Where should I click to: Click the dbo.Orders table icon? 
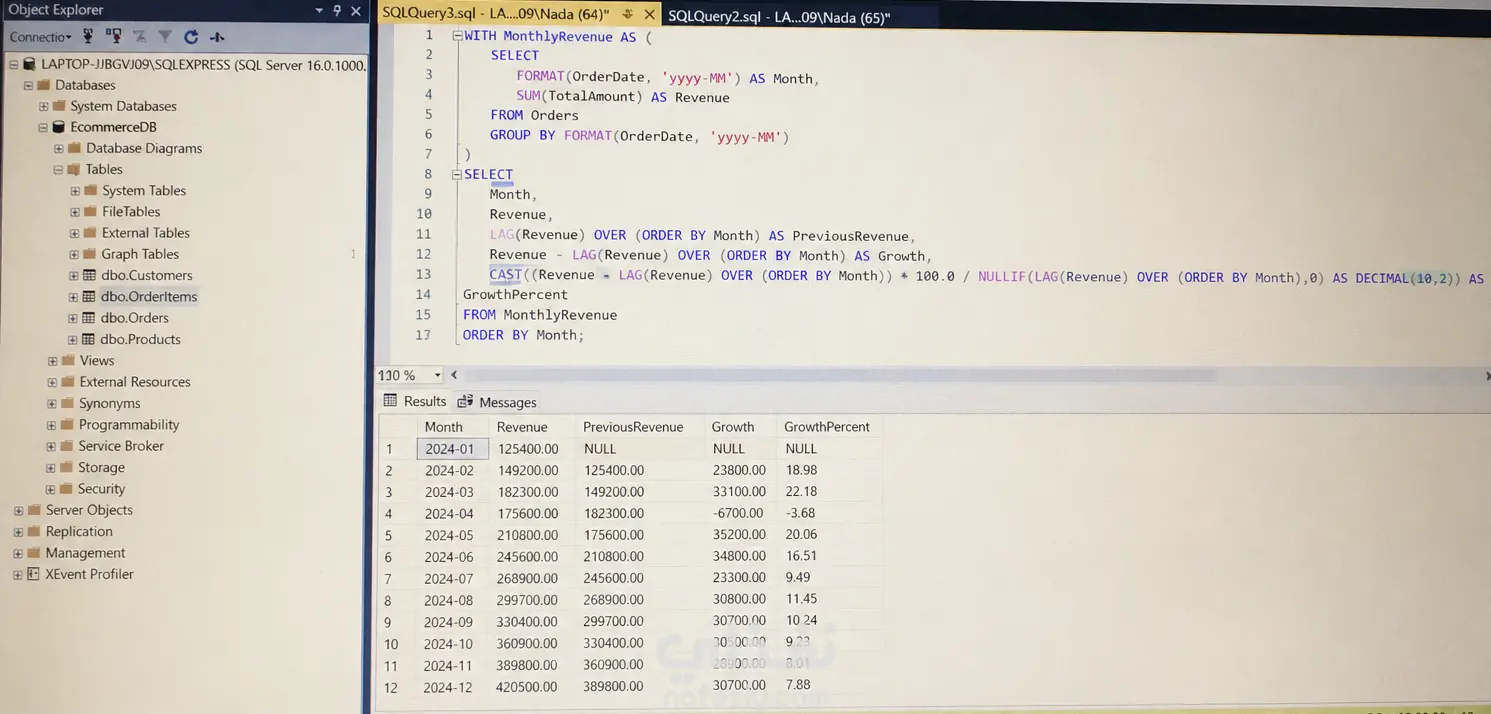tap(89, 318)
